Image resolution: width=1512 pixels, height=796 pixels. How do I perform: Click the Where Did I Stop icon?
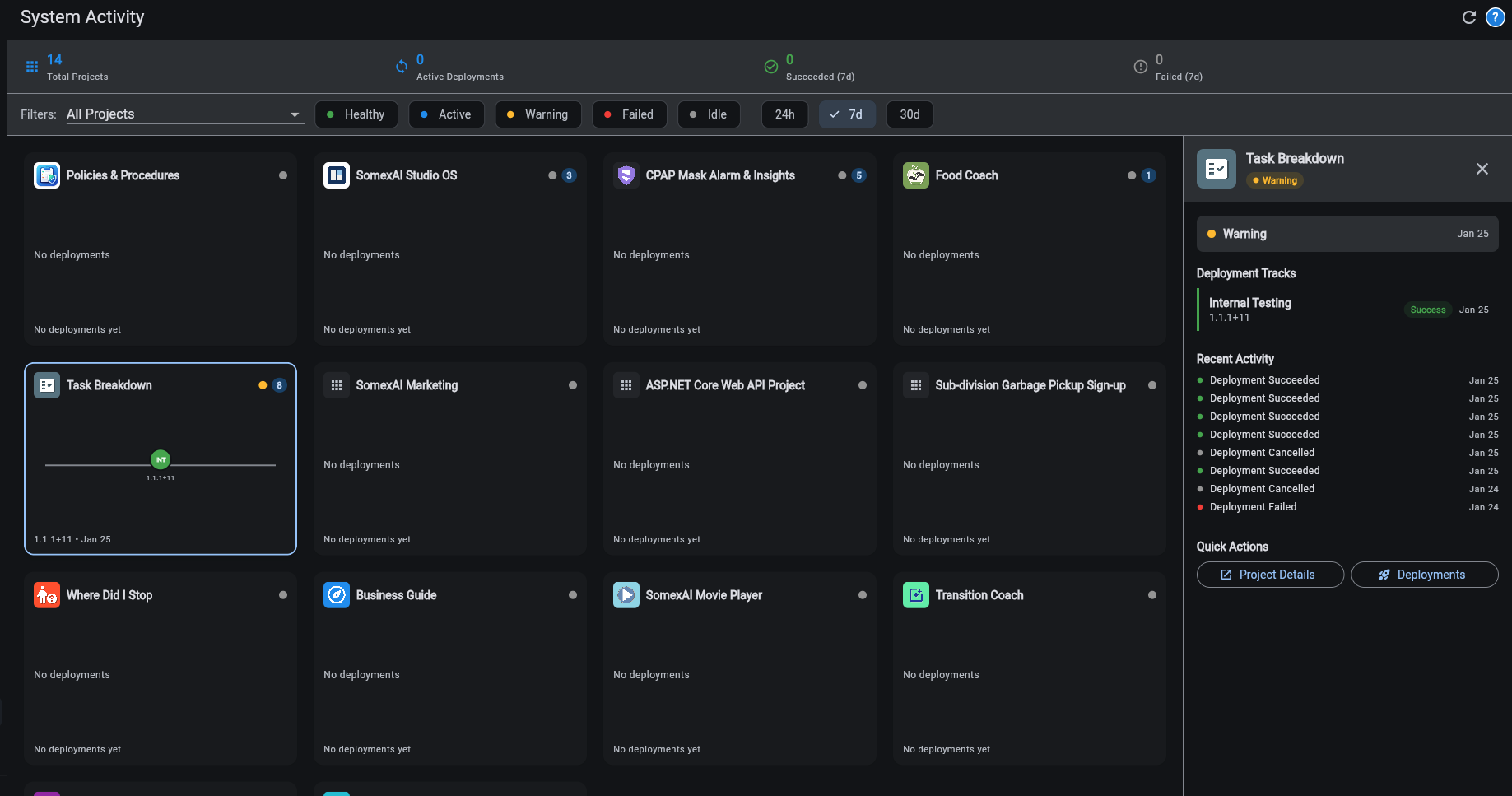(x=47, y=594)
